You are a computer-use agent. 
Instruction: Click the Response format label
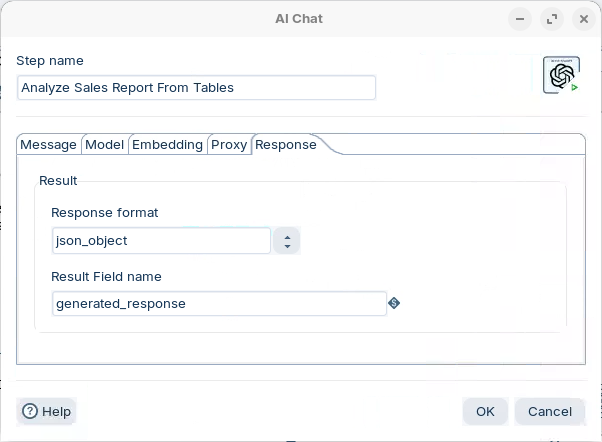[105, 212]
